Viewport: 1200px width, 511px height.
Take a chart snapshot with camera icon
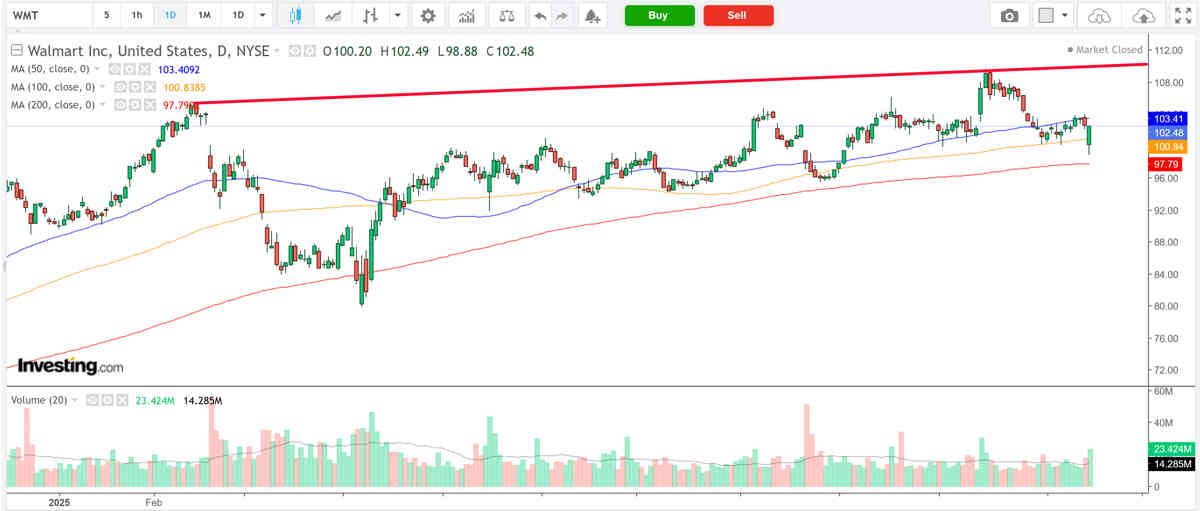[1010, 16]
